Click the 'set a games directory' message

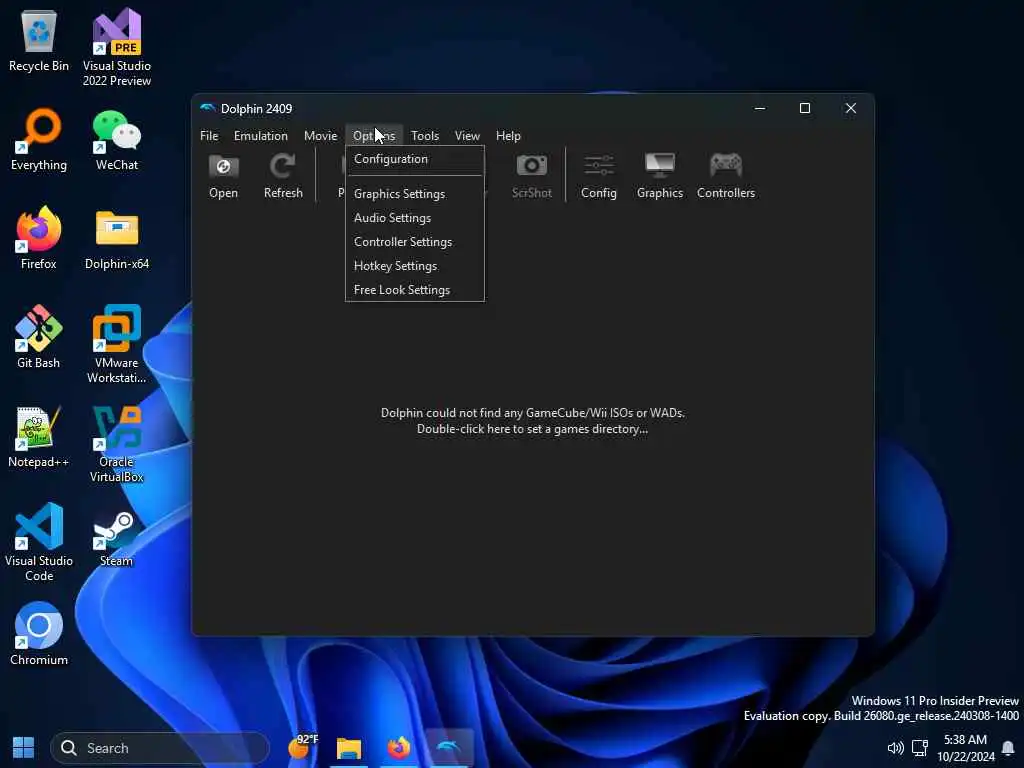coord(532,421)
